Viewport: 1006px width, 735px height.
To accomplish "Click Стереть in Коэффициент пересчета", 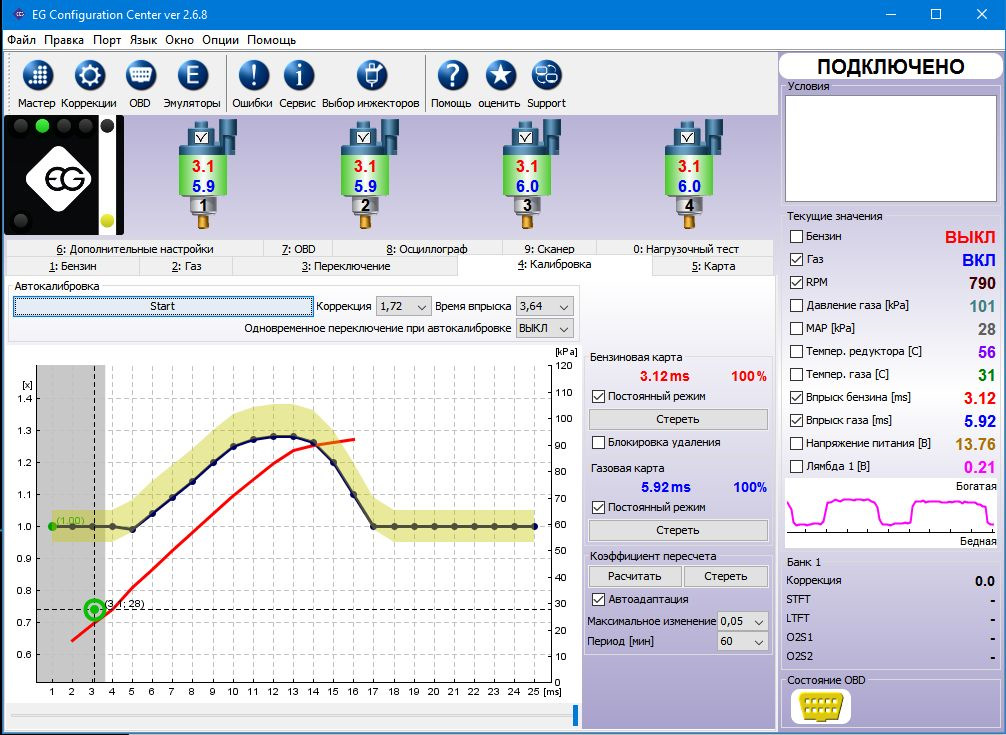I will coord(726,577).
